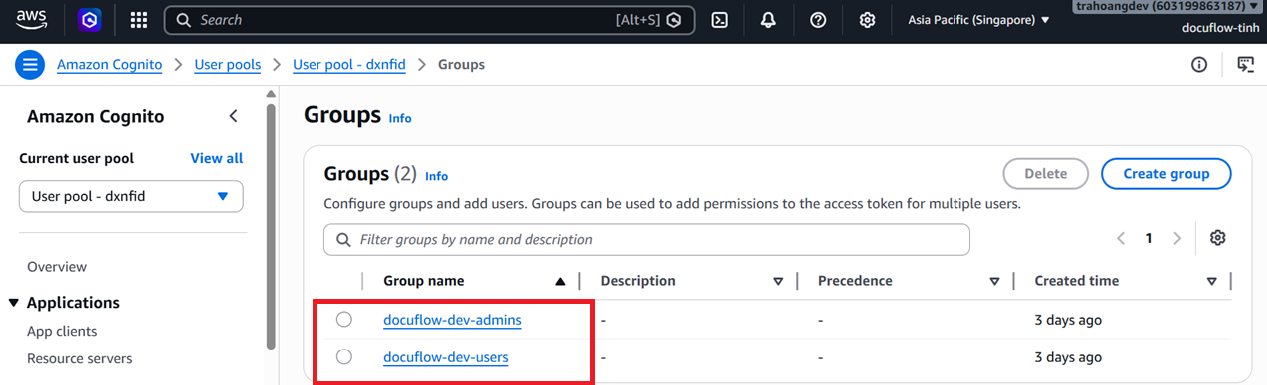Open the help question mark icon
The width and height of the screenshot is (1267, 385).
[x=818, y=20]
